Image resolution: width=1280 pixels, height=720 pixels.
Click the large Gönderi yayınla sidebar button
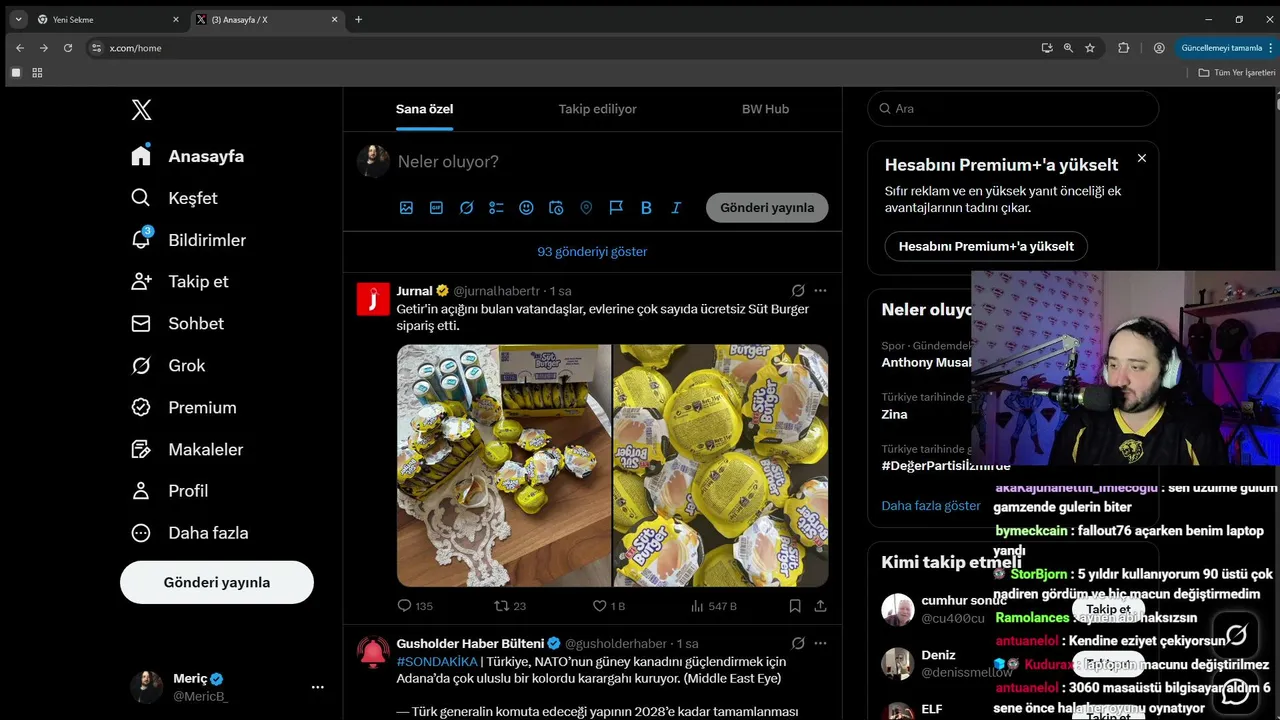click(x=217, y=582)
